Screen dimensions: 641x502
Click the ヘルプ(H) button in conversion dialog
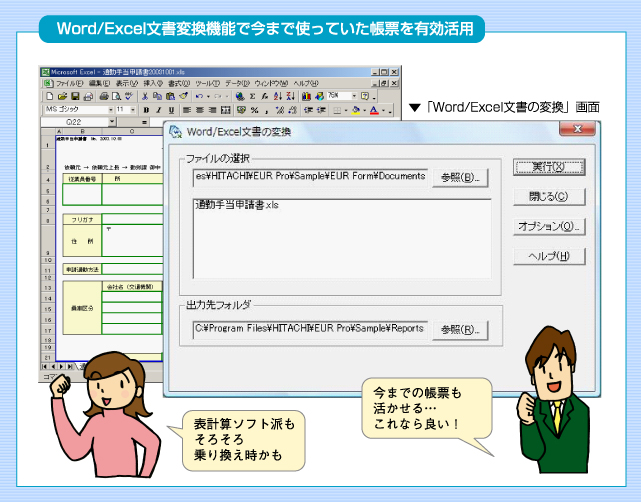click(549, 256)
